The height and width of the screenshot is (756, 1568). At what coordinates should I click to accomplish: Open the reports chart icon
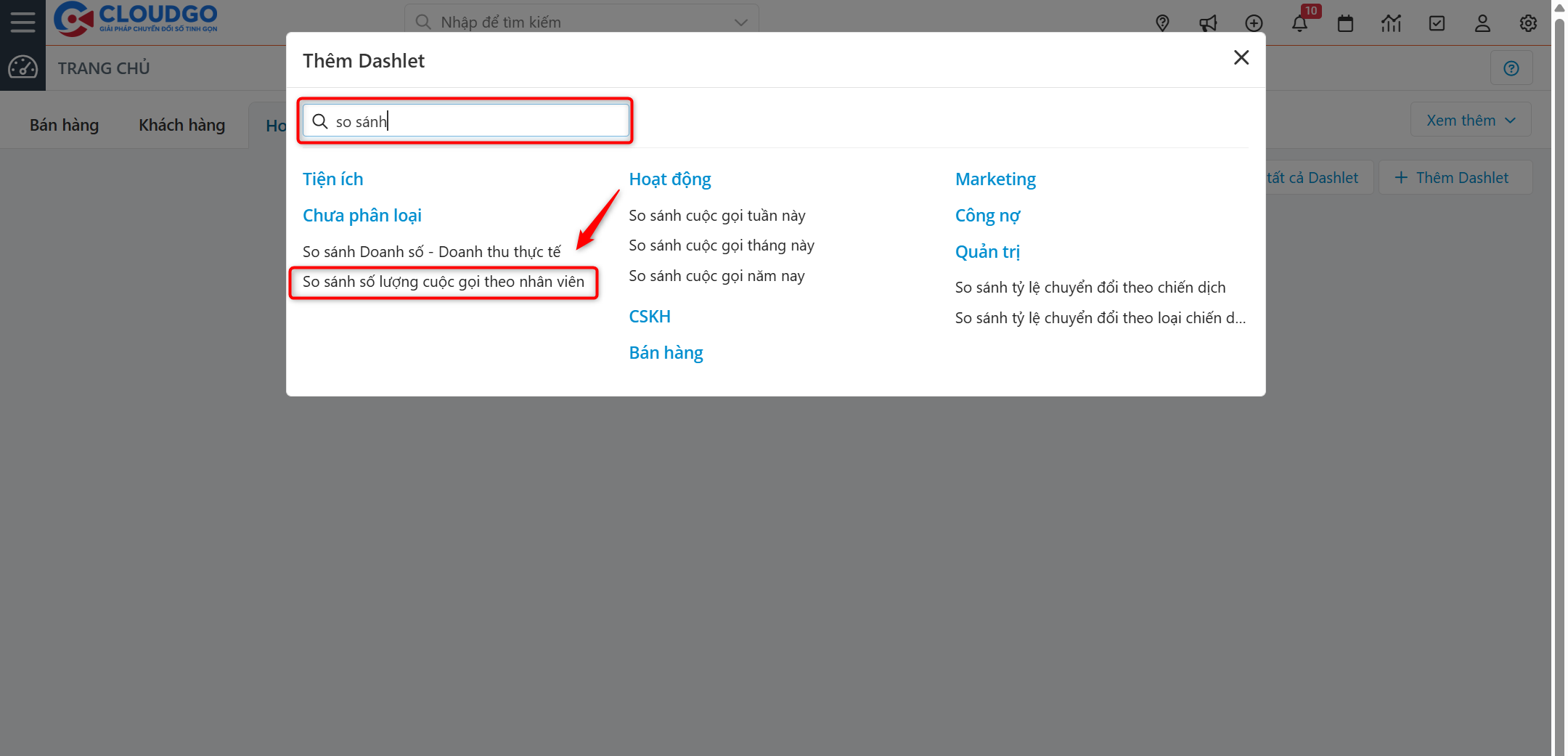click(x=1391, y=23)
